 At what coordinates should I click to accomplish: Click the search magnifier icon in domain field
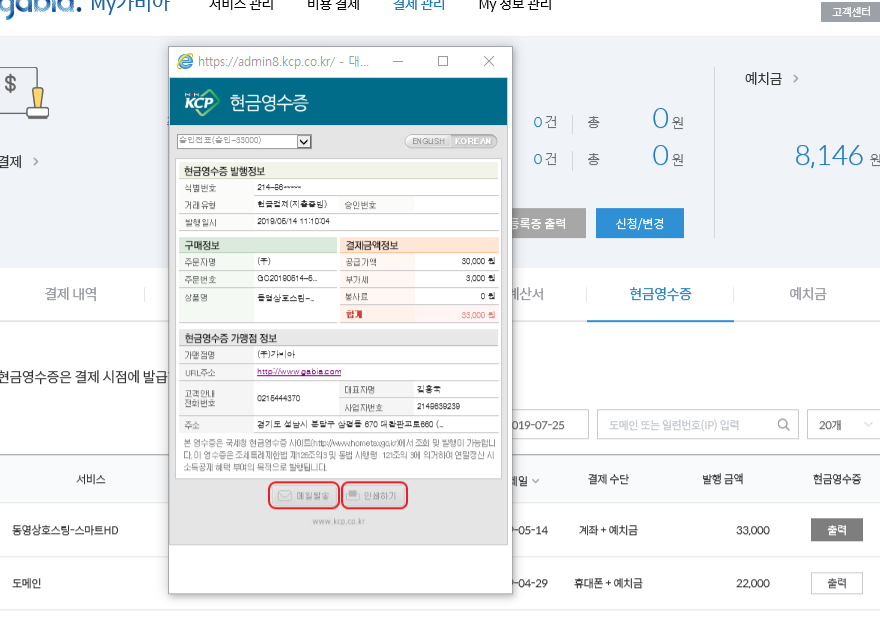pos(783,425)
